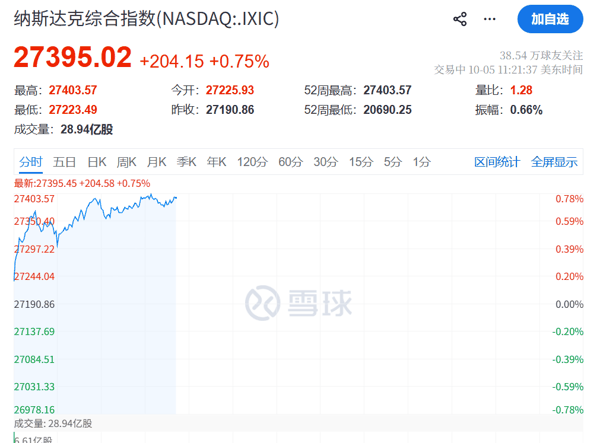Click the 雪球 watermark logo on chart
This screenshot has width=600, height=443.
click(x=298, y=303)
